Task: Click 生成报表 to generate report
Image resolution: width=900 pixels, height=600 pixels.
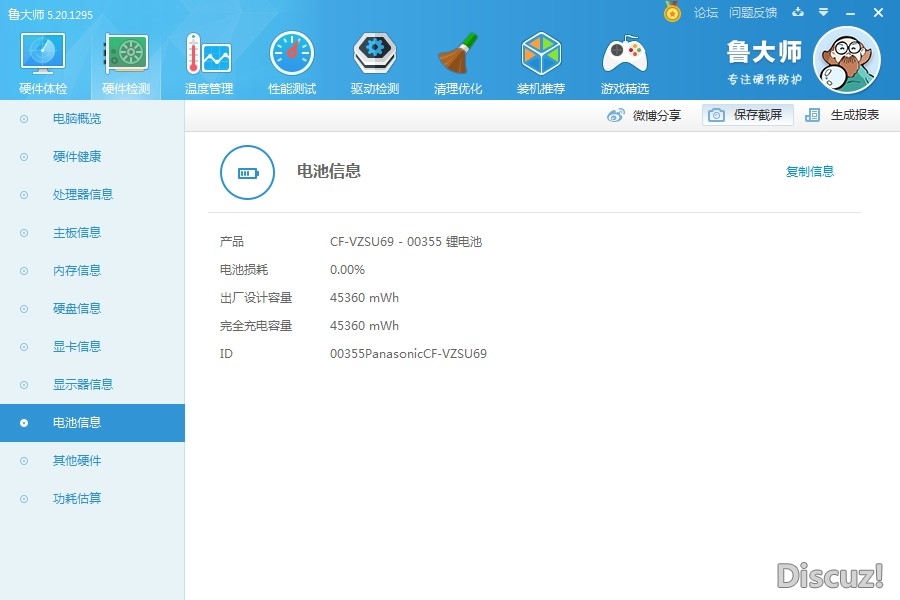Action: coord(843,115)
